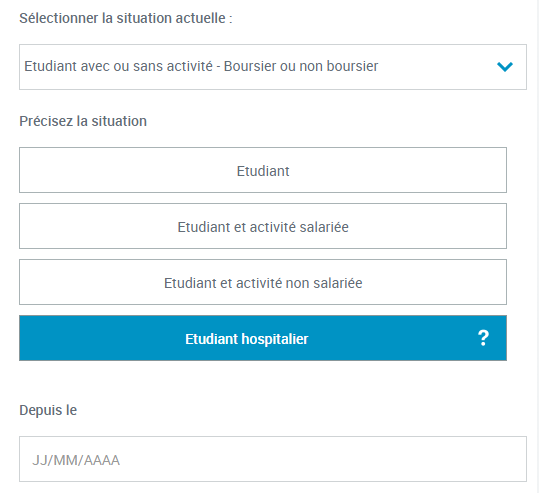Select student with salaried activity button
This screenshot has height=493, width=539.
[263, 226]
